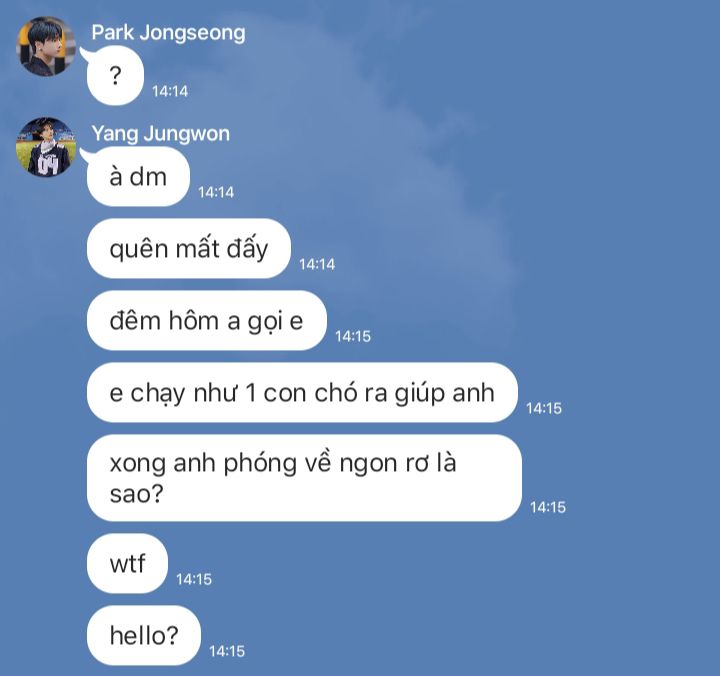The width and height of the screenshot is (720, 676).
Task: Tap the timestamp beside 'à dm'
Action: pyautogui.click(x=216, y=192)
